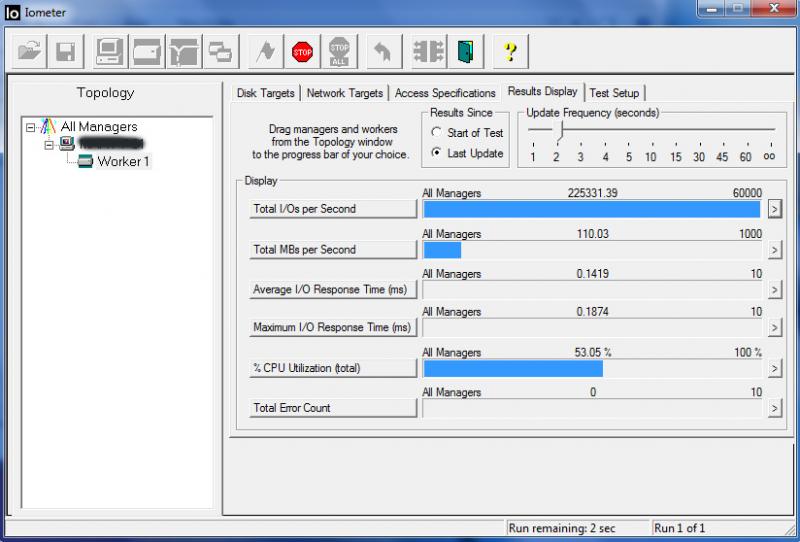Click the Total MBs per Second button
The height and width of the screenshot is (542, 800).
[333, 250]
